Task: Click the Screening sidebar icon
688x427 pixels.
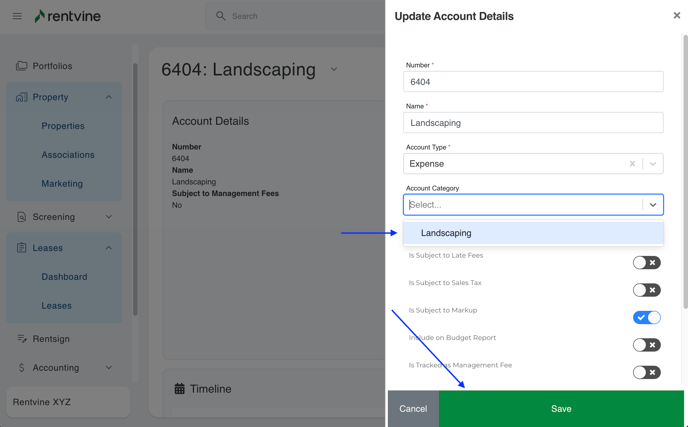Action: [21, 217]
